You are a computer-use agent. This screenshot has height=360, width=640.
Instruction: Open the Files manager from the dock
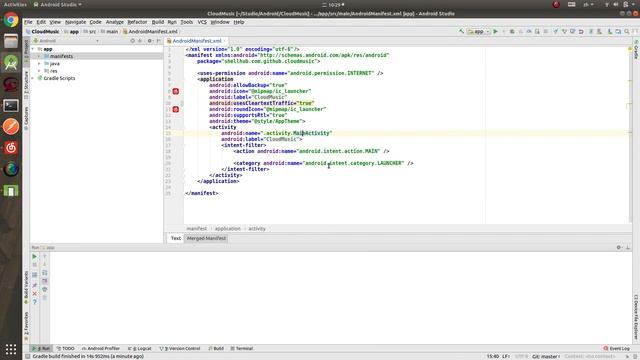11,41
